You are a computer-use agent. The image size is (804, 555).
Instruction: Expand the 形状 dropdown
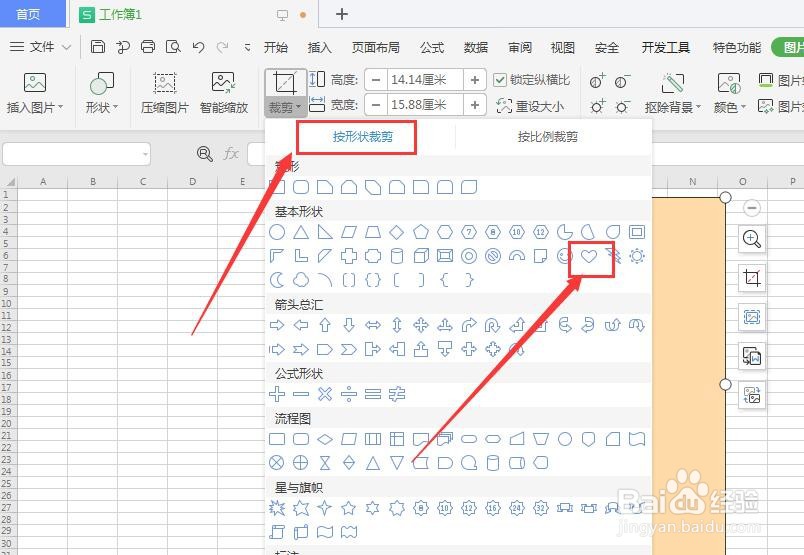(x=115, y=107)
